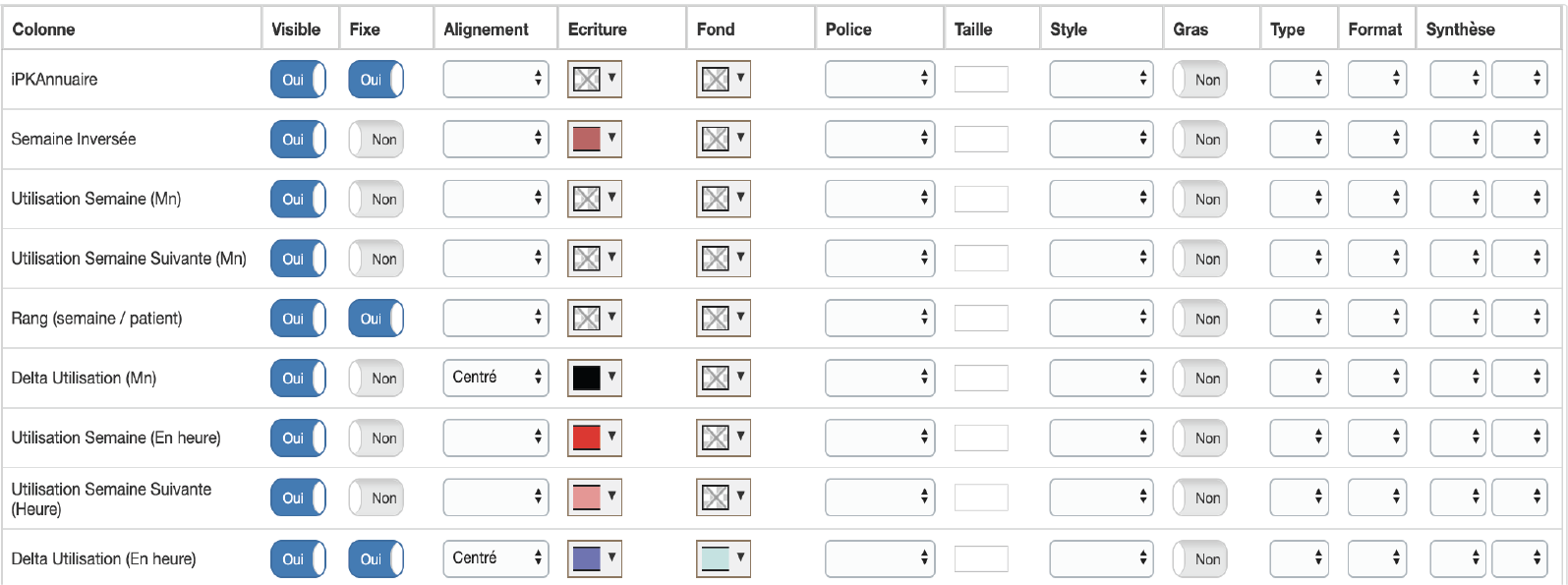The height and width of the screenshot is (585, 1568).
Task: Expand Police dropdown for Rang (semaine / patient)
Action: pyautogui.click(x=879, y=319)
